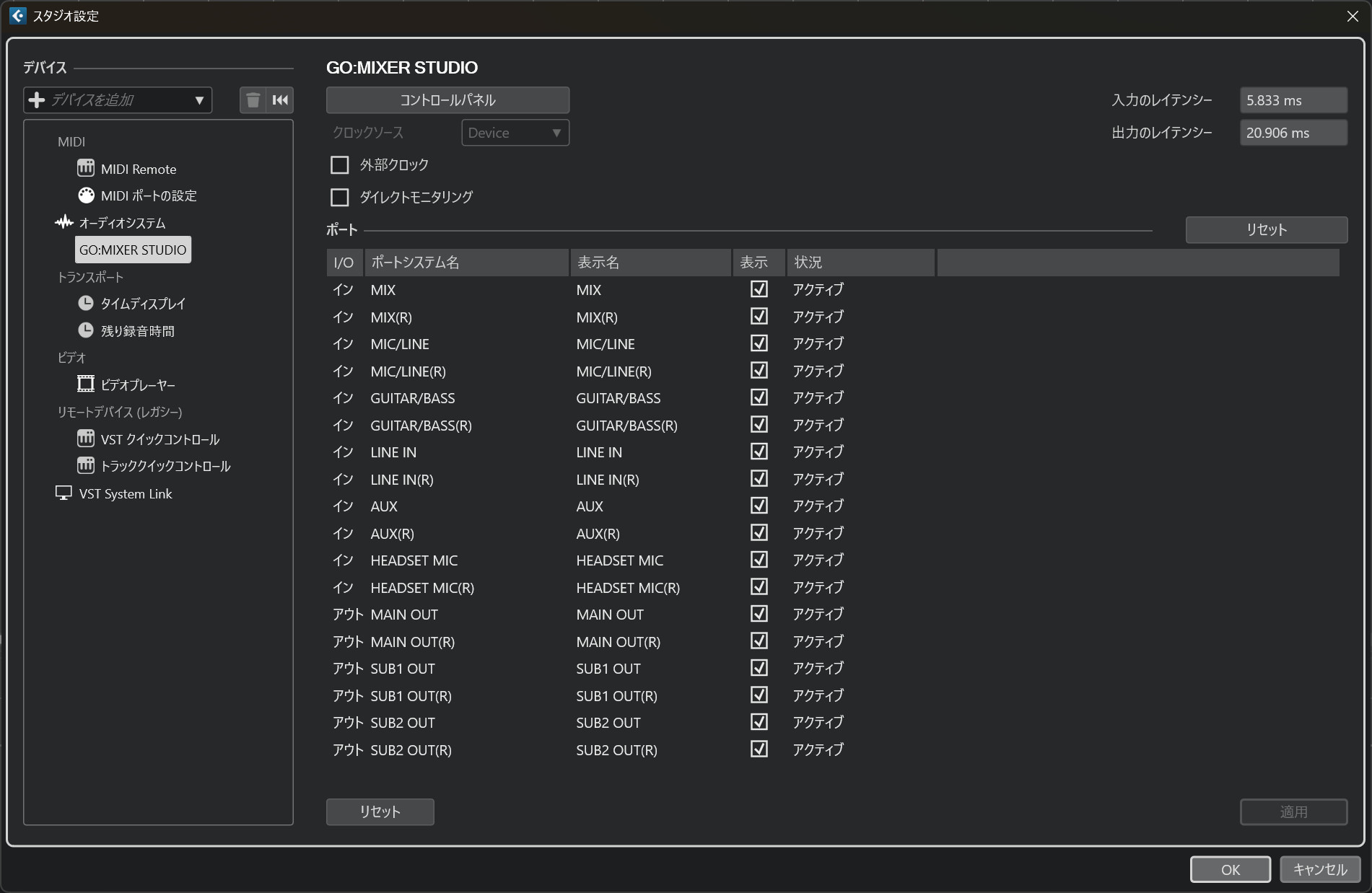Click the オーディオシステム waveform icon

coord(64,222)
